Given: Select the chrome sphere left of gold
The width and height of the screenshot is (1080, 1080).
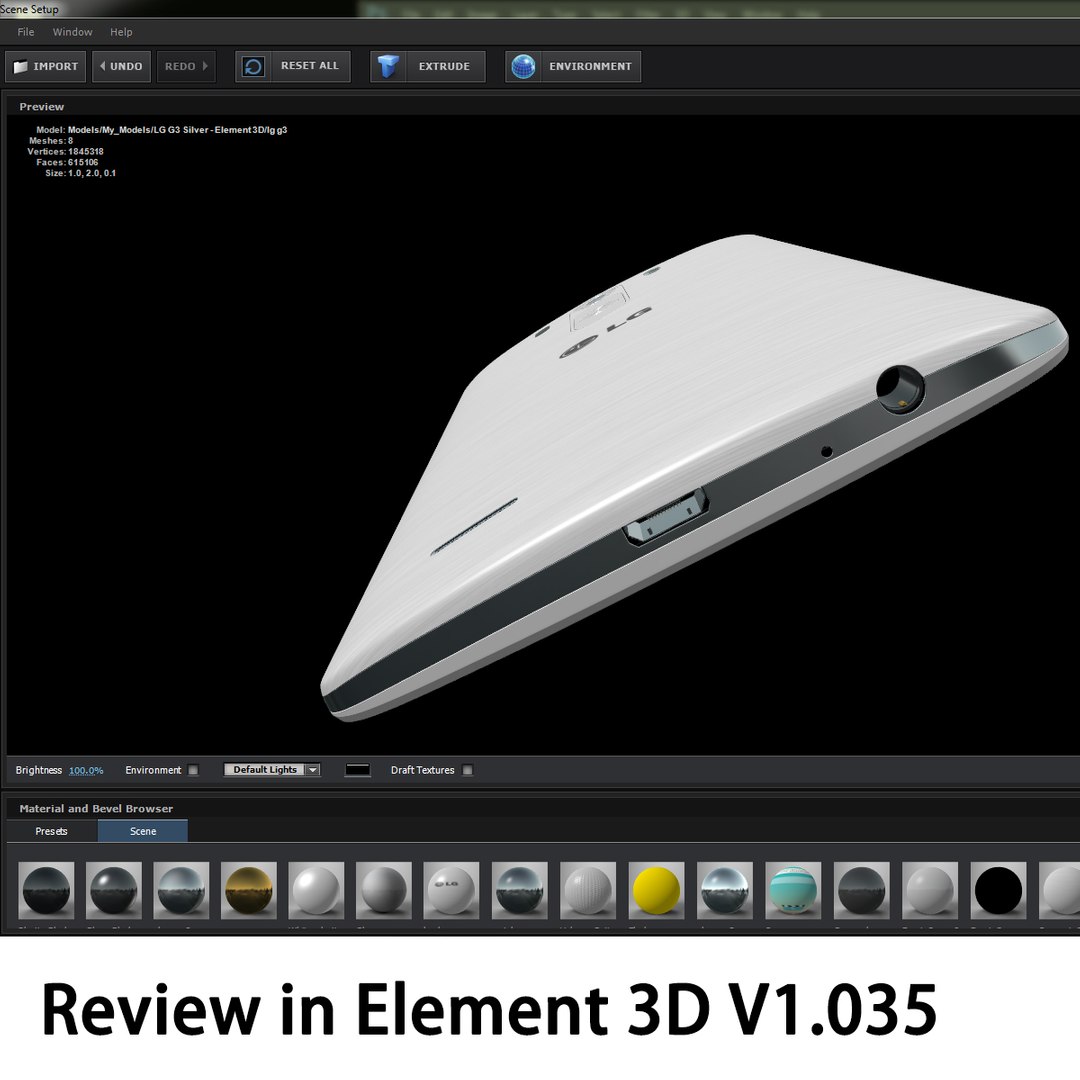Looking at the screenshot, I should click(181, 890).
